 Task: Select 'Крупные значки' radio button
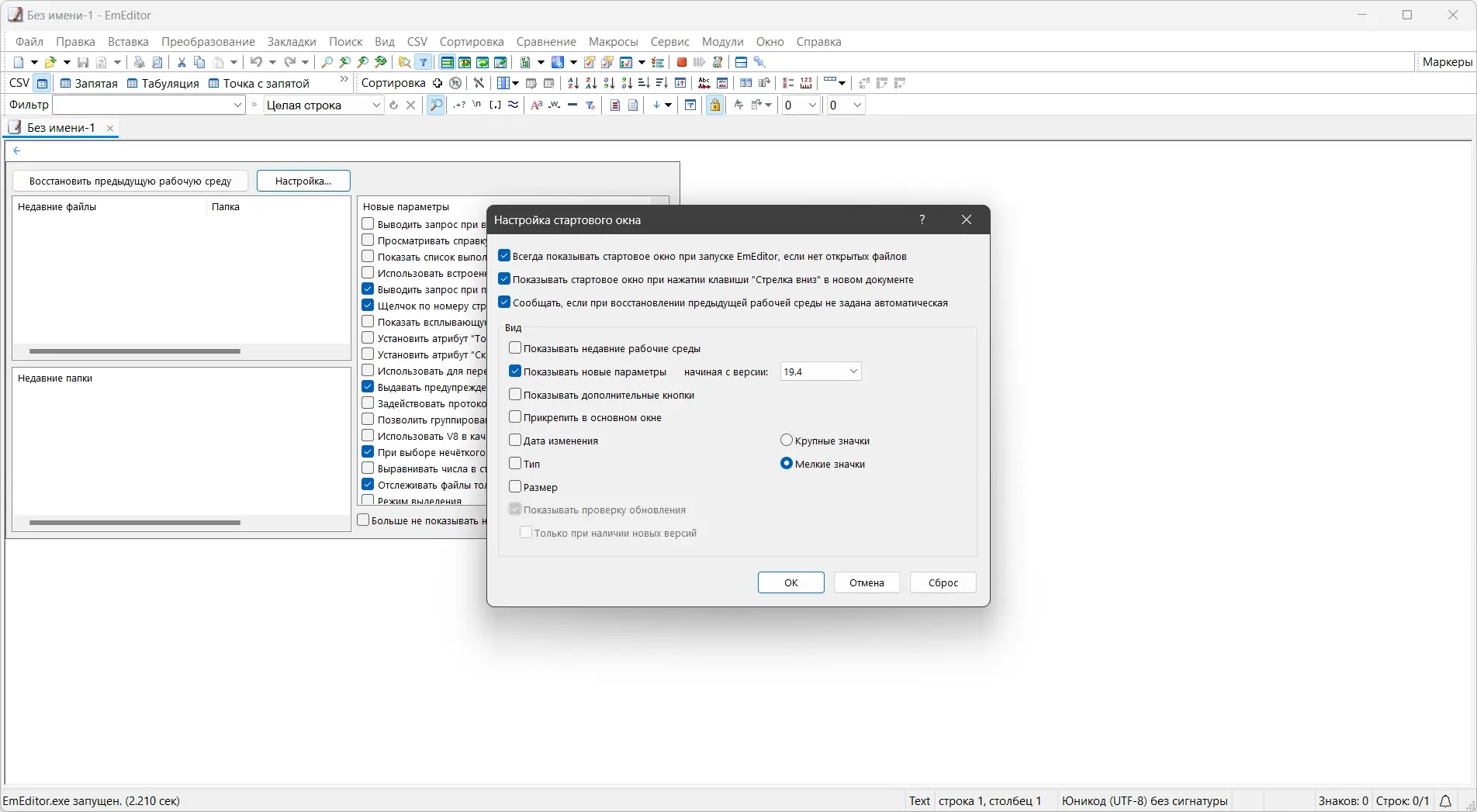coord(787,441)
